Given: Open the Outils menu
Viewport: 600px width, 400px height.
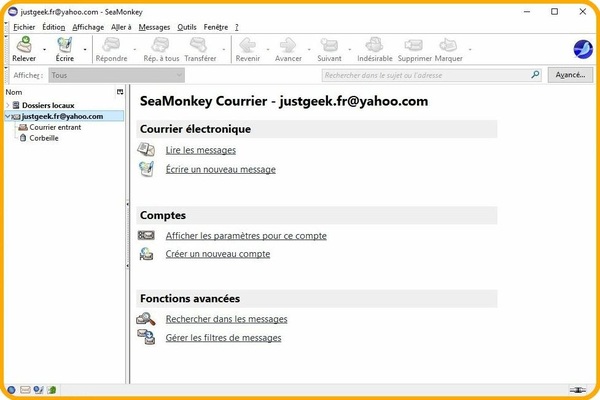Looking at the screenshot, I should (x=187, y=27).
